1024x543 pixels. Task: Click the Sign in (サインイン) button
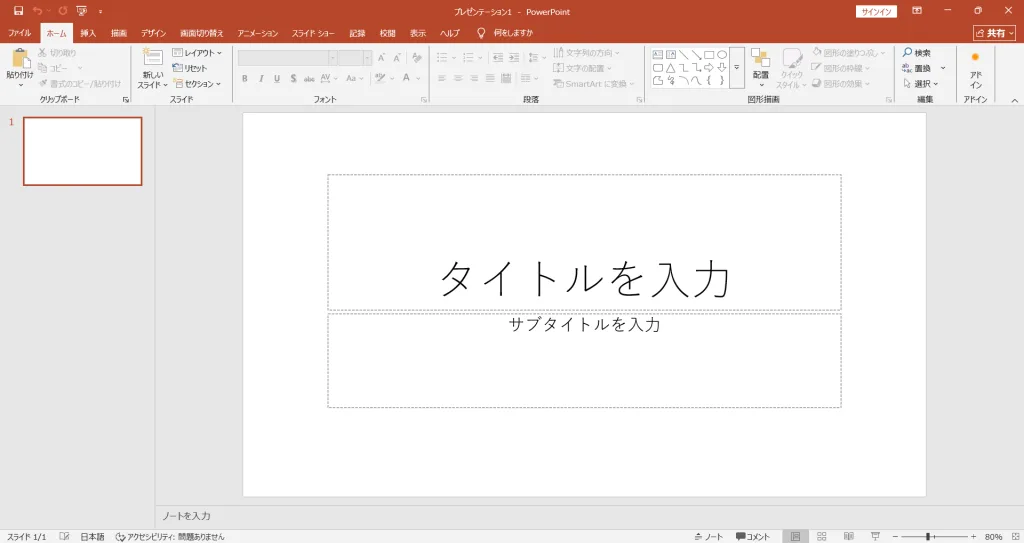tap(876, 11)
